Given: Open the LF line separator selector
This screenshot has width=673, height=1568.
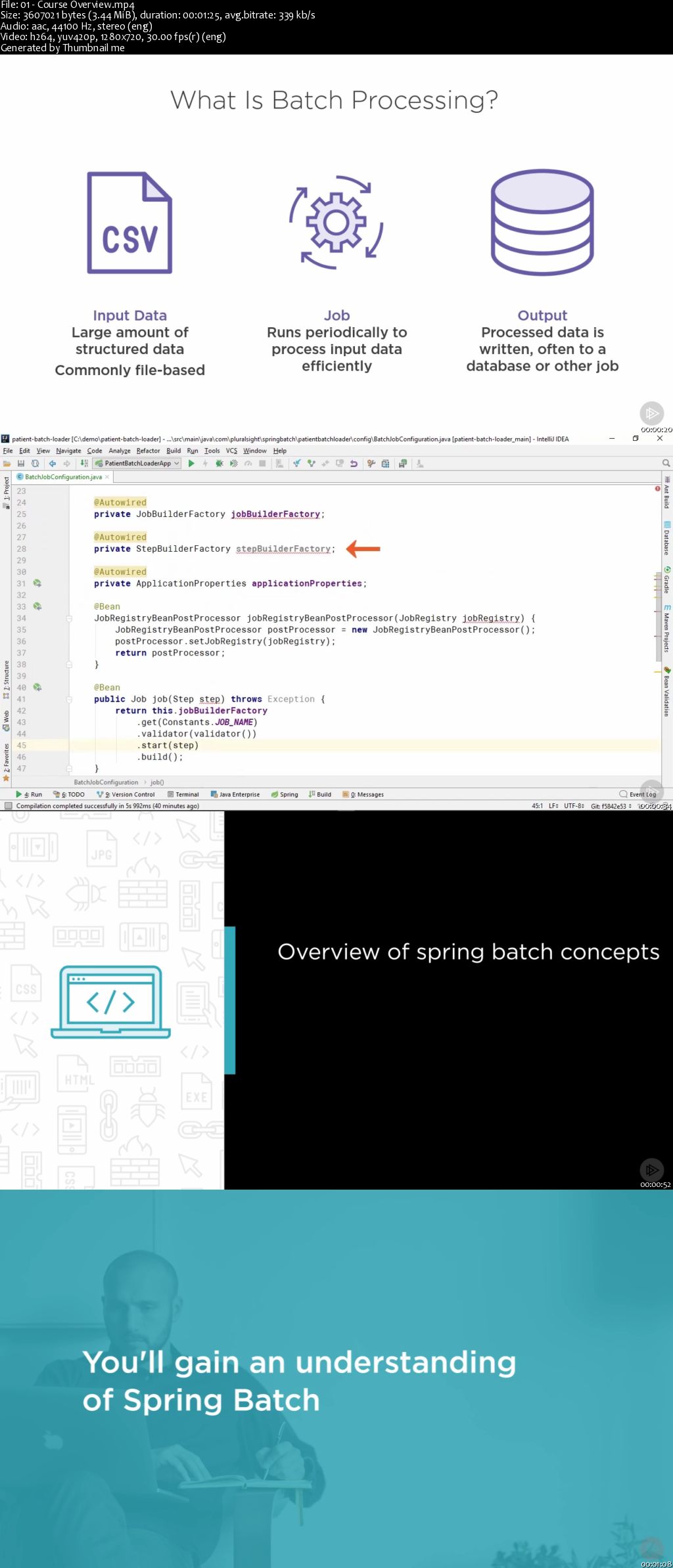Looking at the screenshot, I should [x=553, y=806].
